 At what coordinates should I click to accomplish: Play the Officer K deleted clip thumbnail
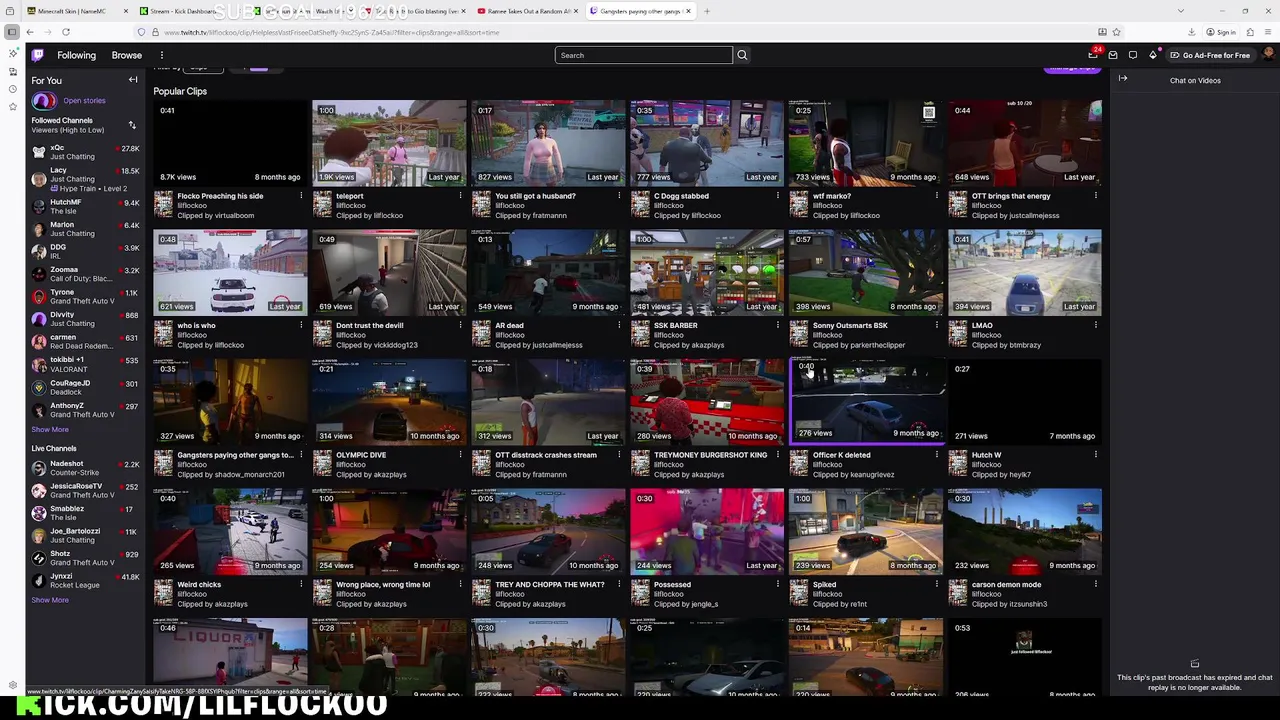(866, 401)
